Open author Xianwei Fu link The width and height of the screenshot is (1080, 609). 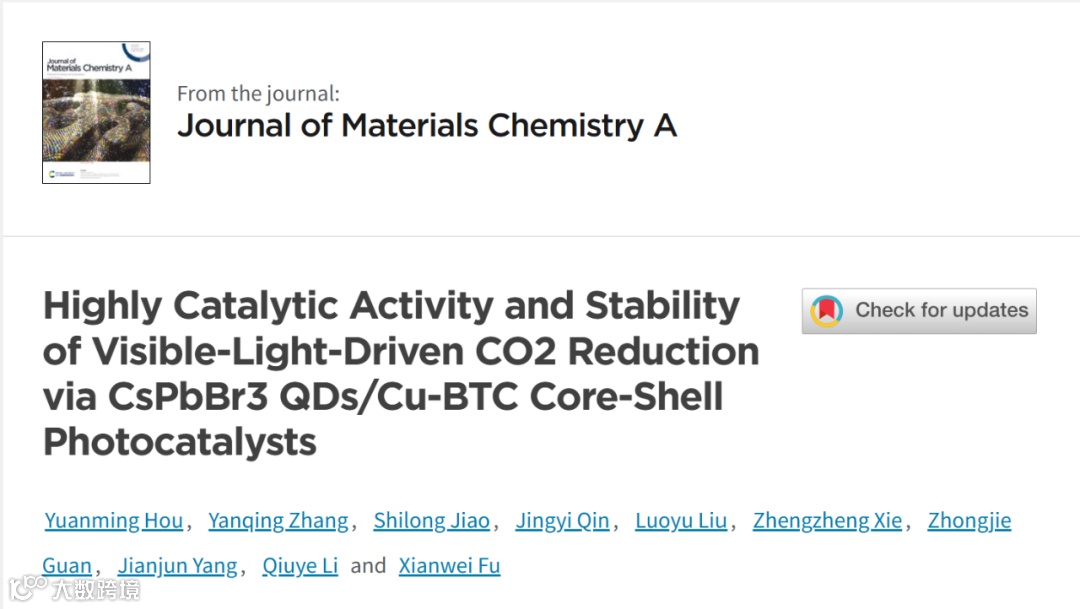(449, 567)
